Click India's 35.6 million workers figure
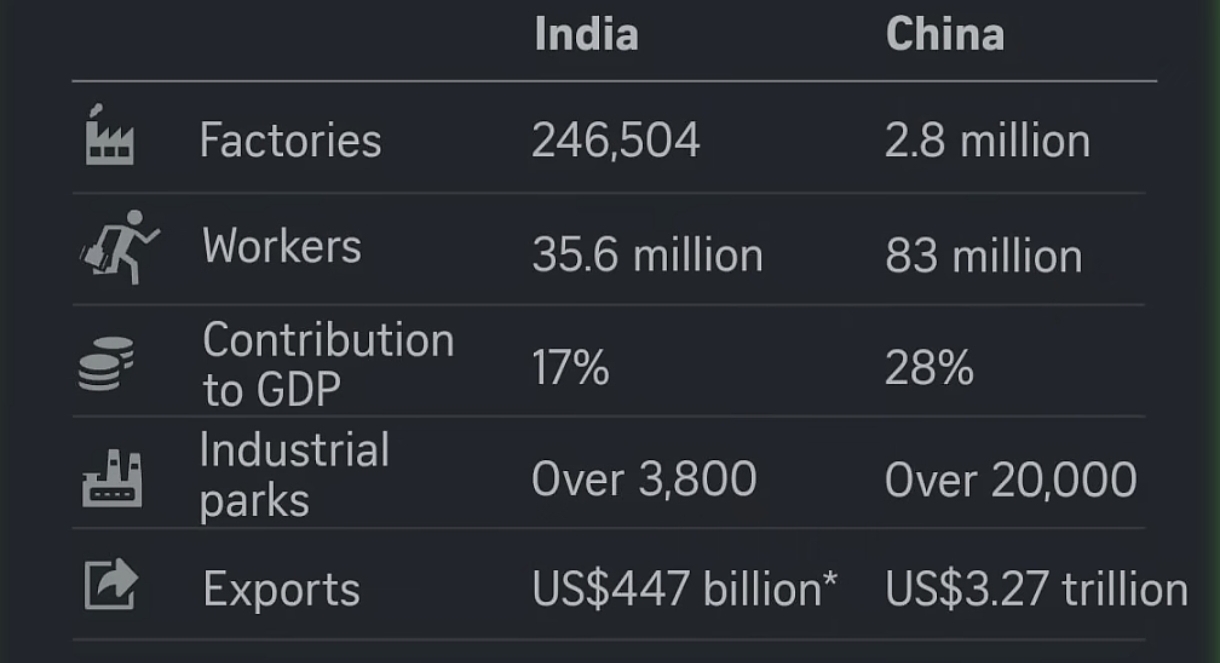1220x663 pixels. click(x=647, y=256)
